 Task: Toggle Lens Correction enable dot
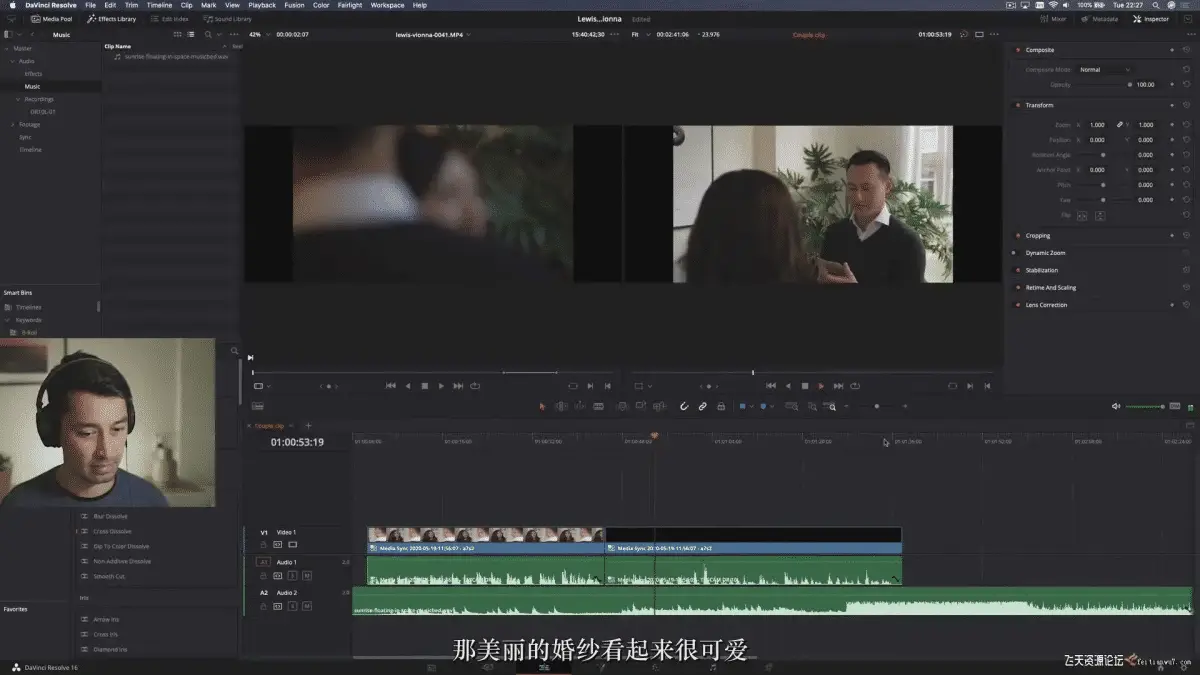[1018, 305]
